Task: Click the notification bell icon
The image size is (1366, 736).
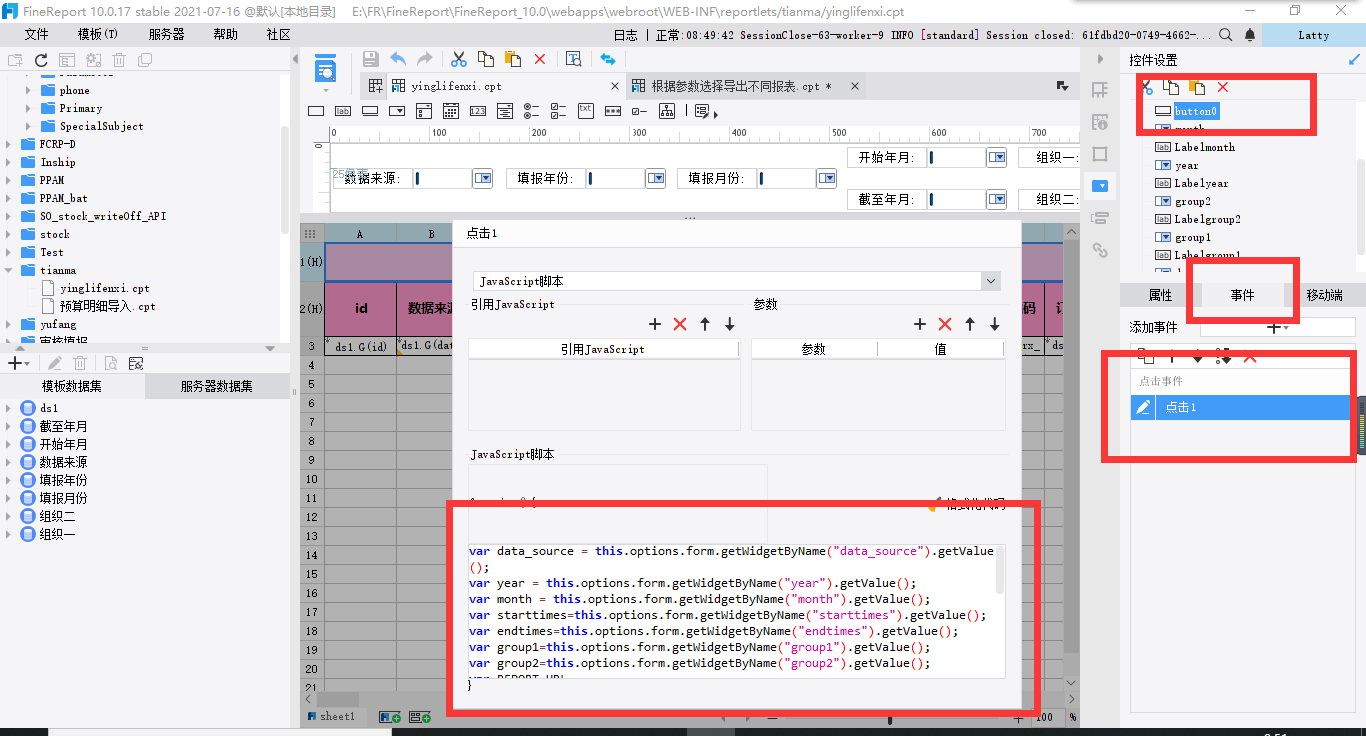Action: (1249, 34)
